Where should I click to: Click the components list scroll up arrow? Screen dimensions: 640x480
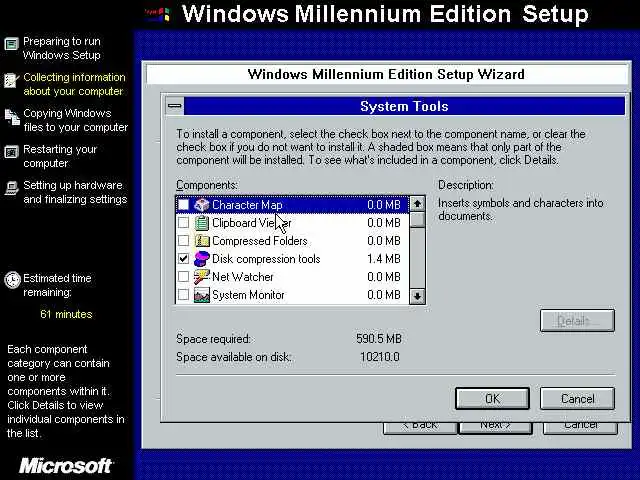coord(417,203)
